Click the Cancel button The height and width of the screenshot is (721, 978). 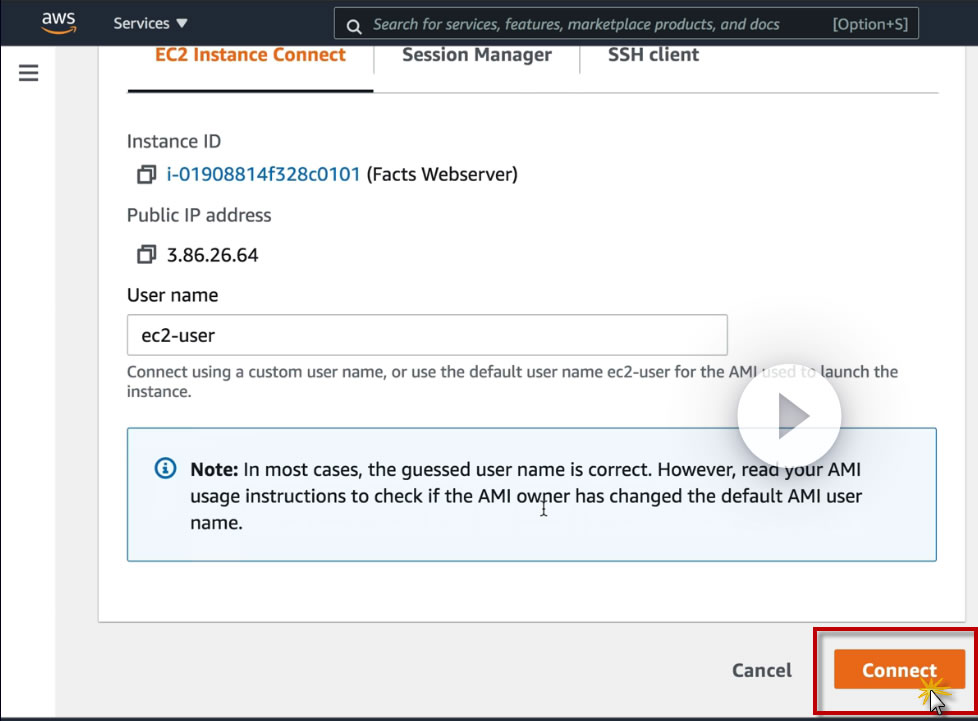[762, 670]
